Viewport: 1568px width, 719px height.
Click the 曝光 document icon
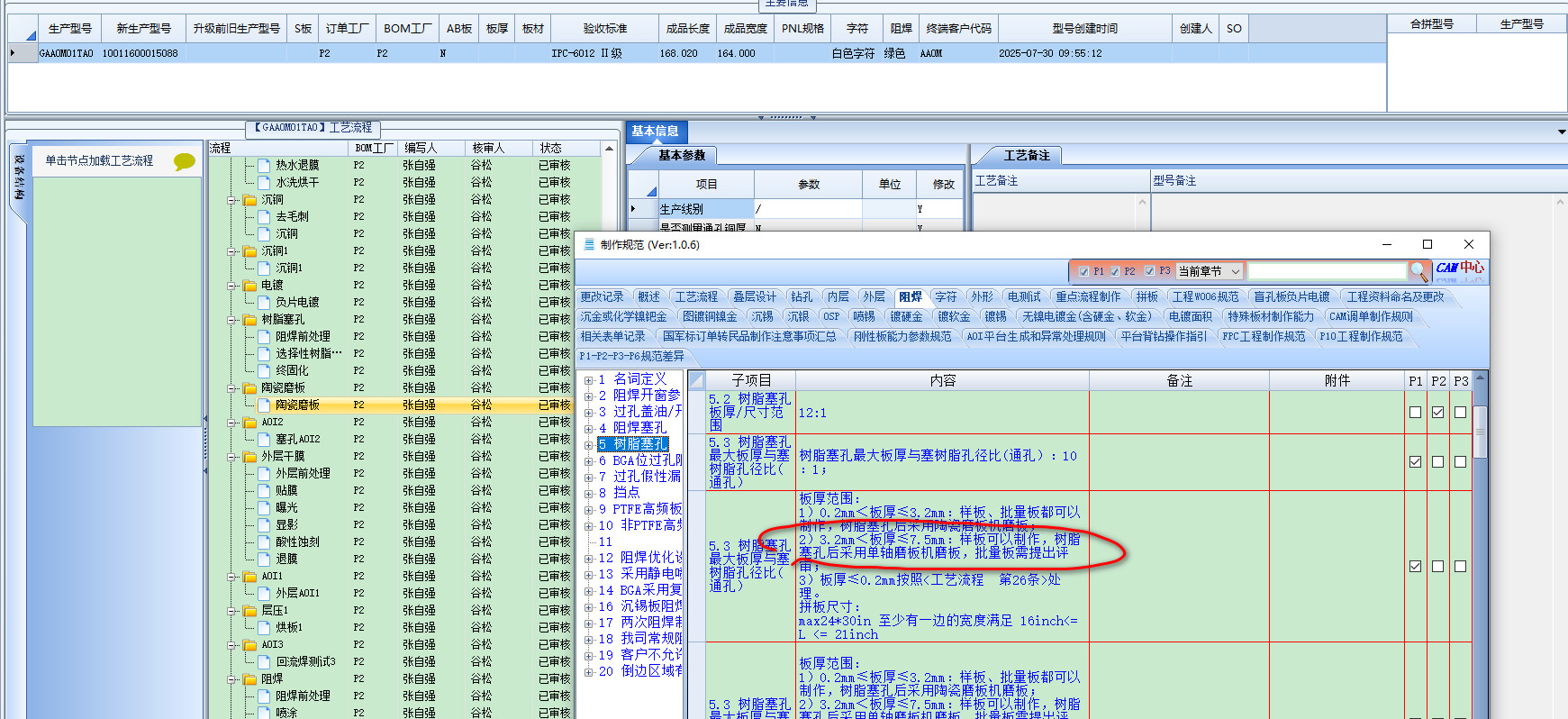point(264,507)
